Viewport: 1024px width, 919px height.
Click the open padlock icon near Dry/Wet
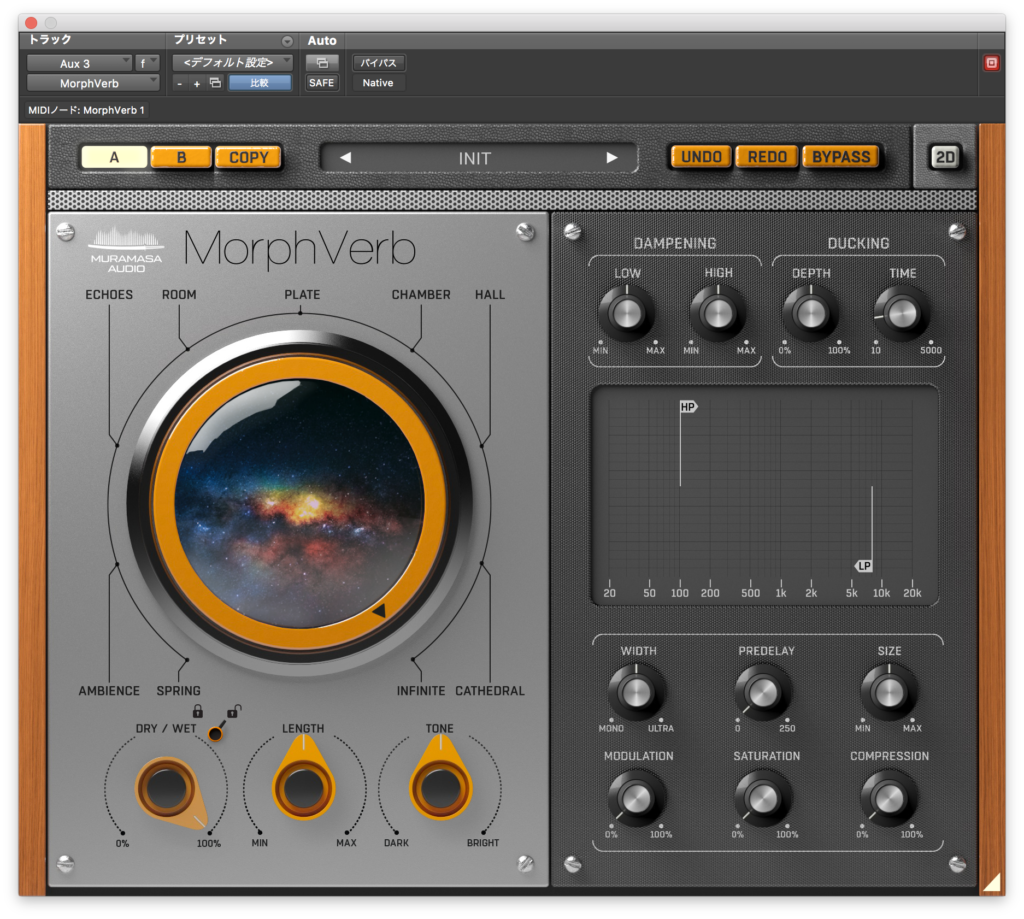(x=232, y=712)
